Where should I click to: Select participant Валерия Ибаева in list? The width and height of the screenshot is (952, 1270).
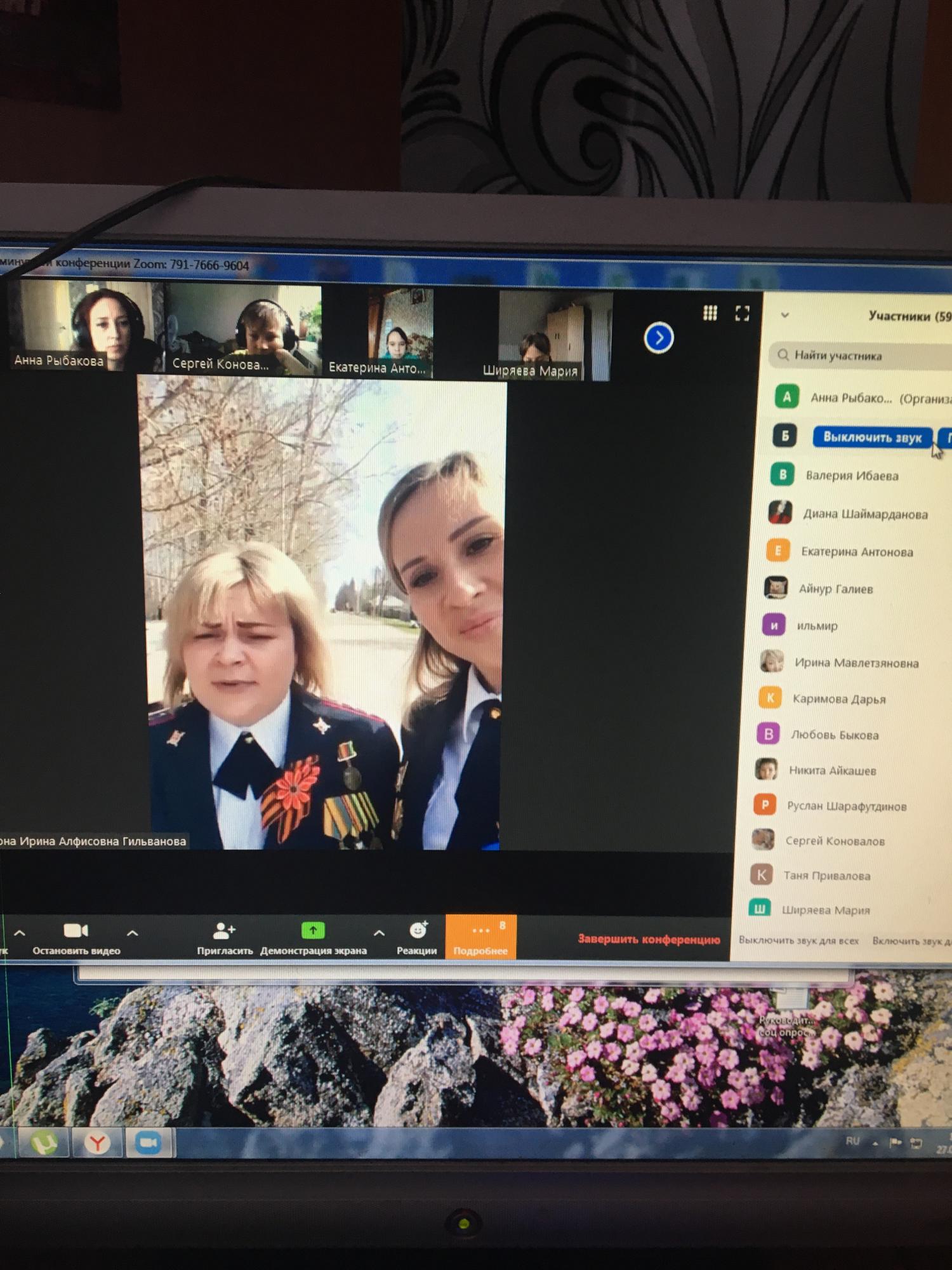851,476
